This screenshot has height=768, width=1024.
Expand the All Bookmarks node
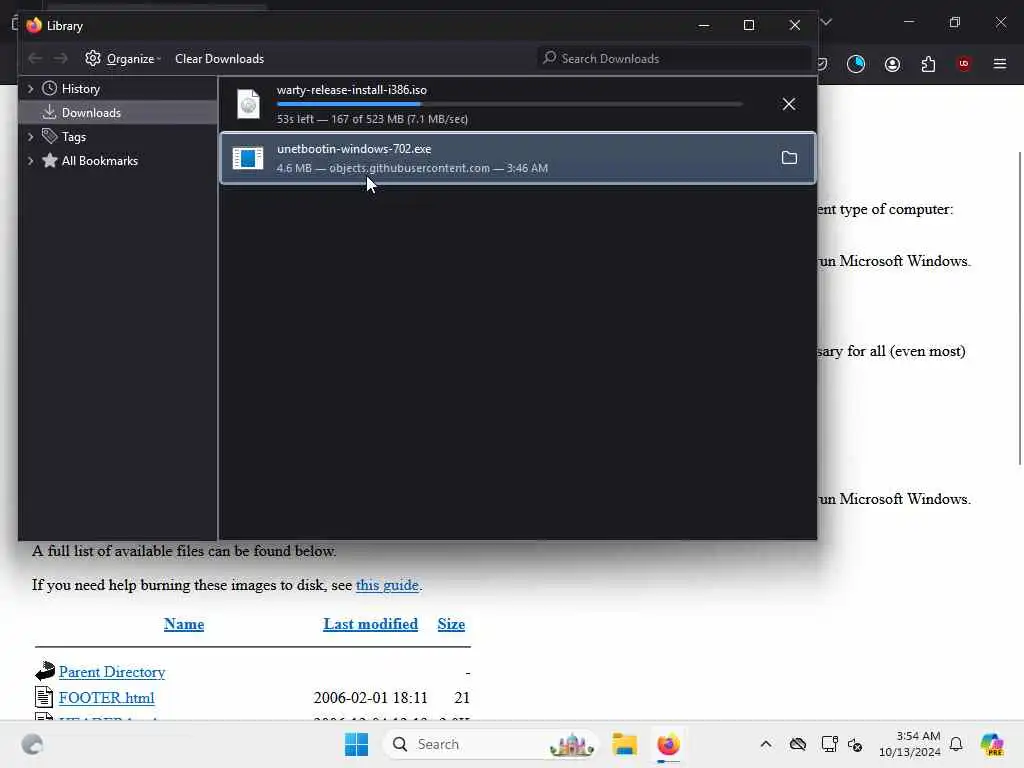[30, 161]
